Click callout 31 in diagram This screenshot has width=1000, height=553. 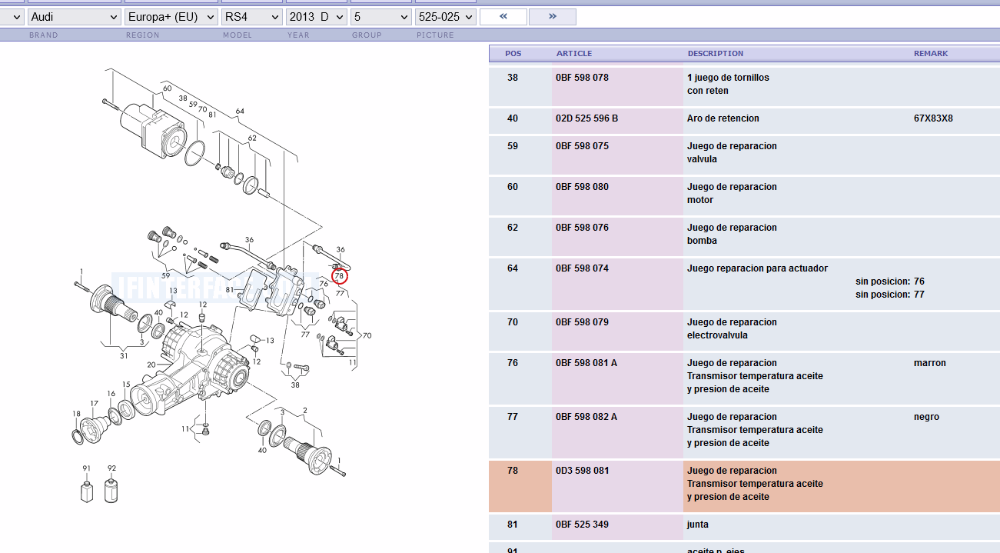[124, 356]
